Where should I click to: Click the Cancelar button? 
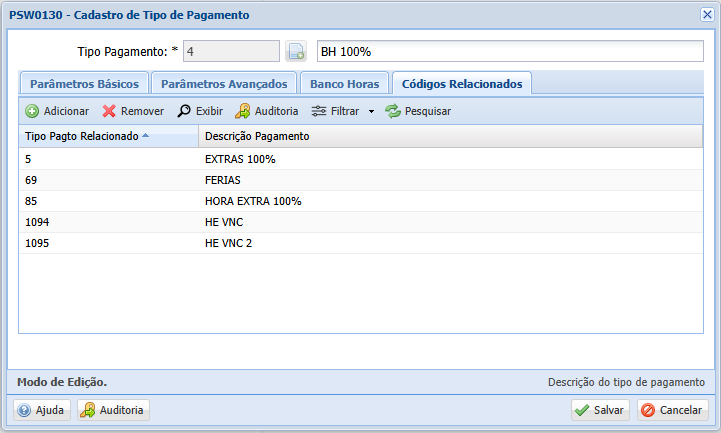[x=673, y=410]
